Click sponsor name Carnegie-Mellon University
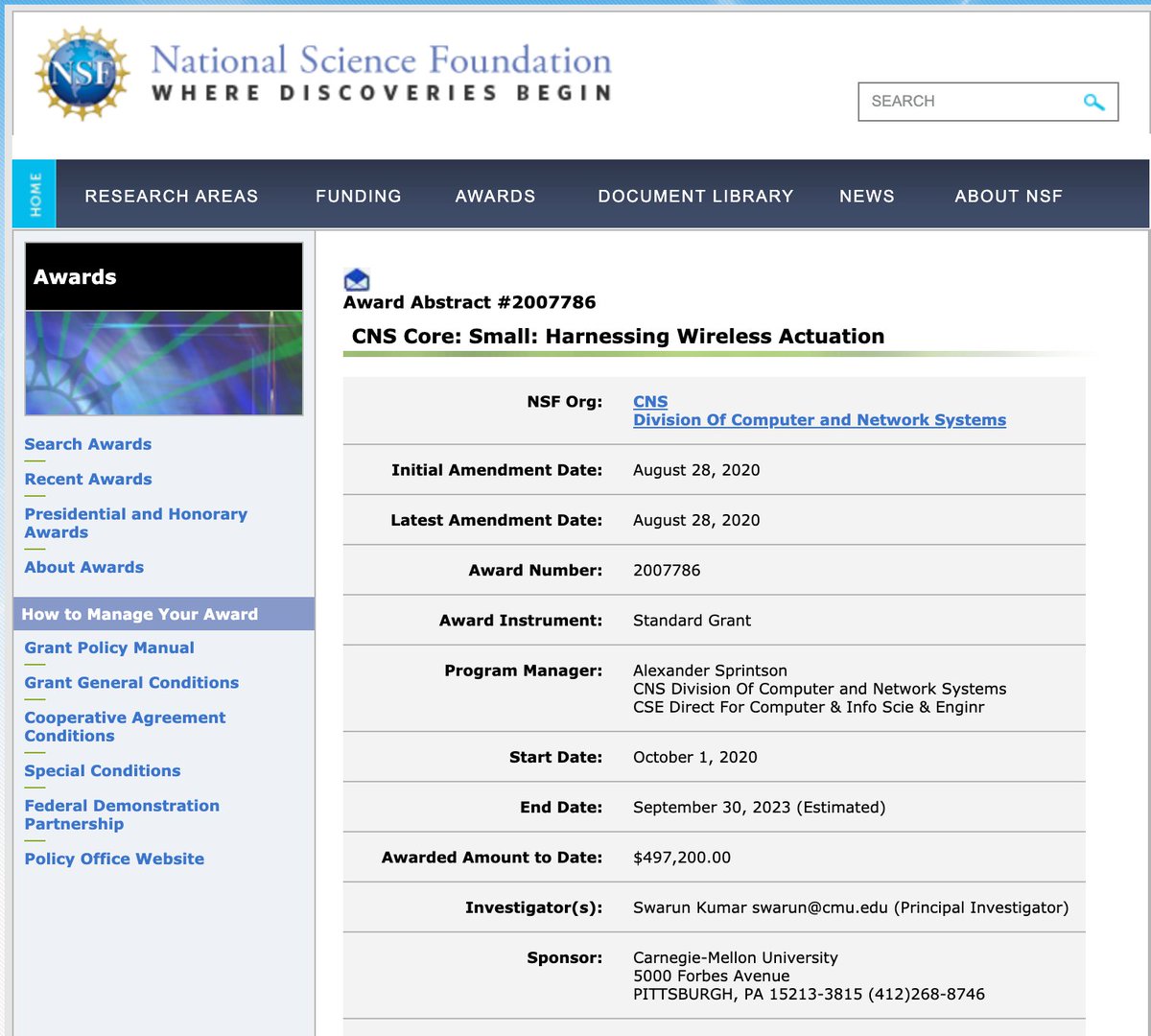Screen dimensions: 1151x1036 736,957
